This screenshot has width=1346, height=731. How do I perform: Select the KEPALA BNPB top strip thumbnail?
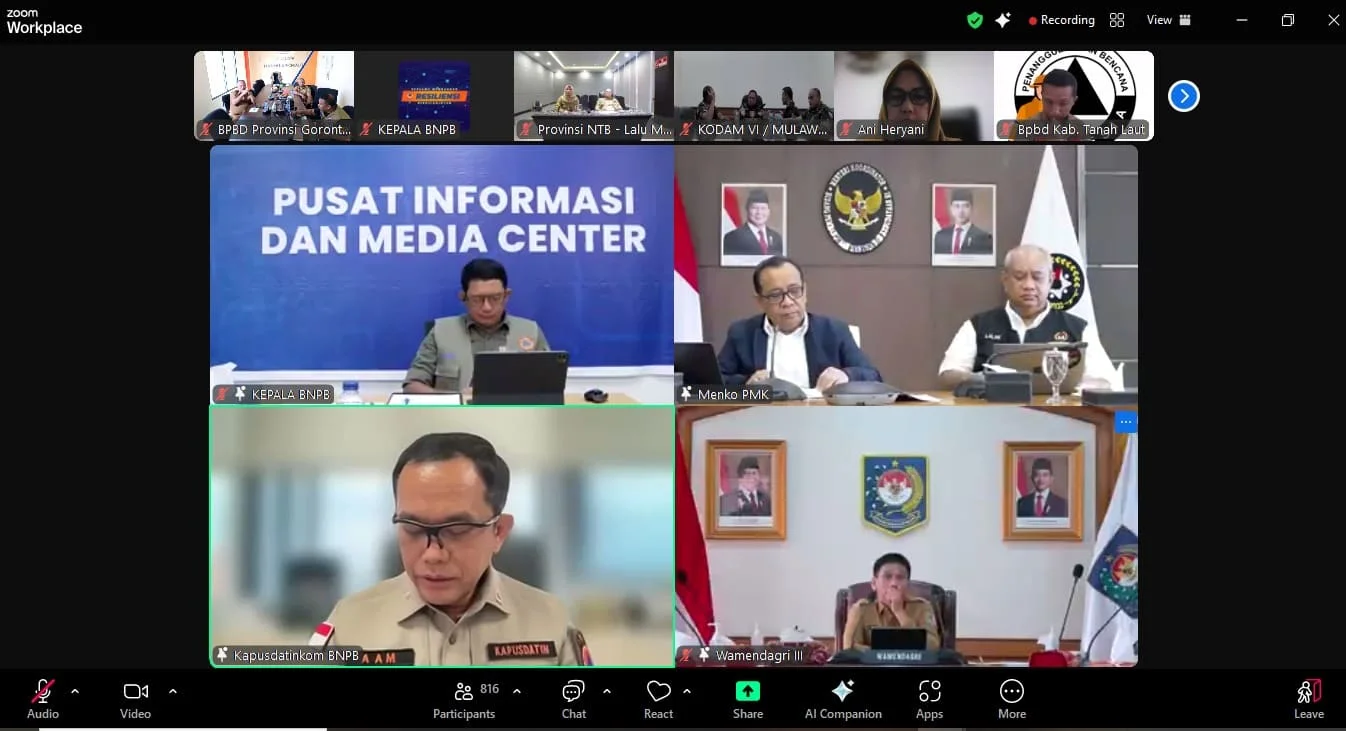[x=434, y=96]
